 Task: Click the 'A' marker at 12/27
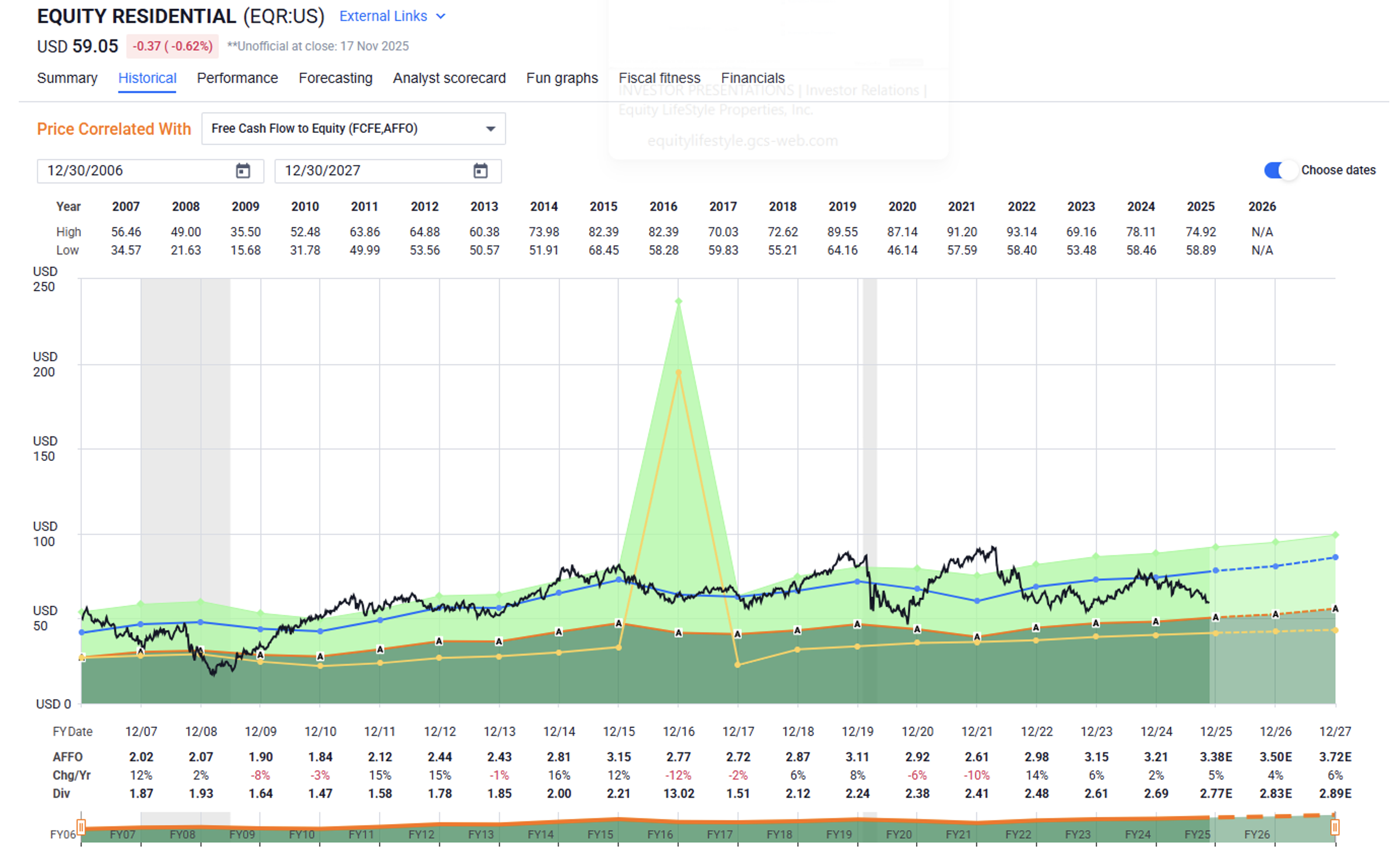pos(1335,609)
